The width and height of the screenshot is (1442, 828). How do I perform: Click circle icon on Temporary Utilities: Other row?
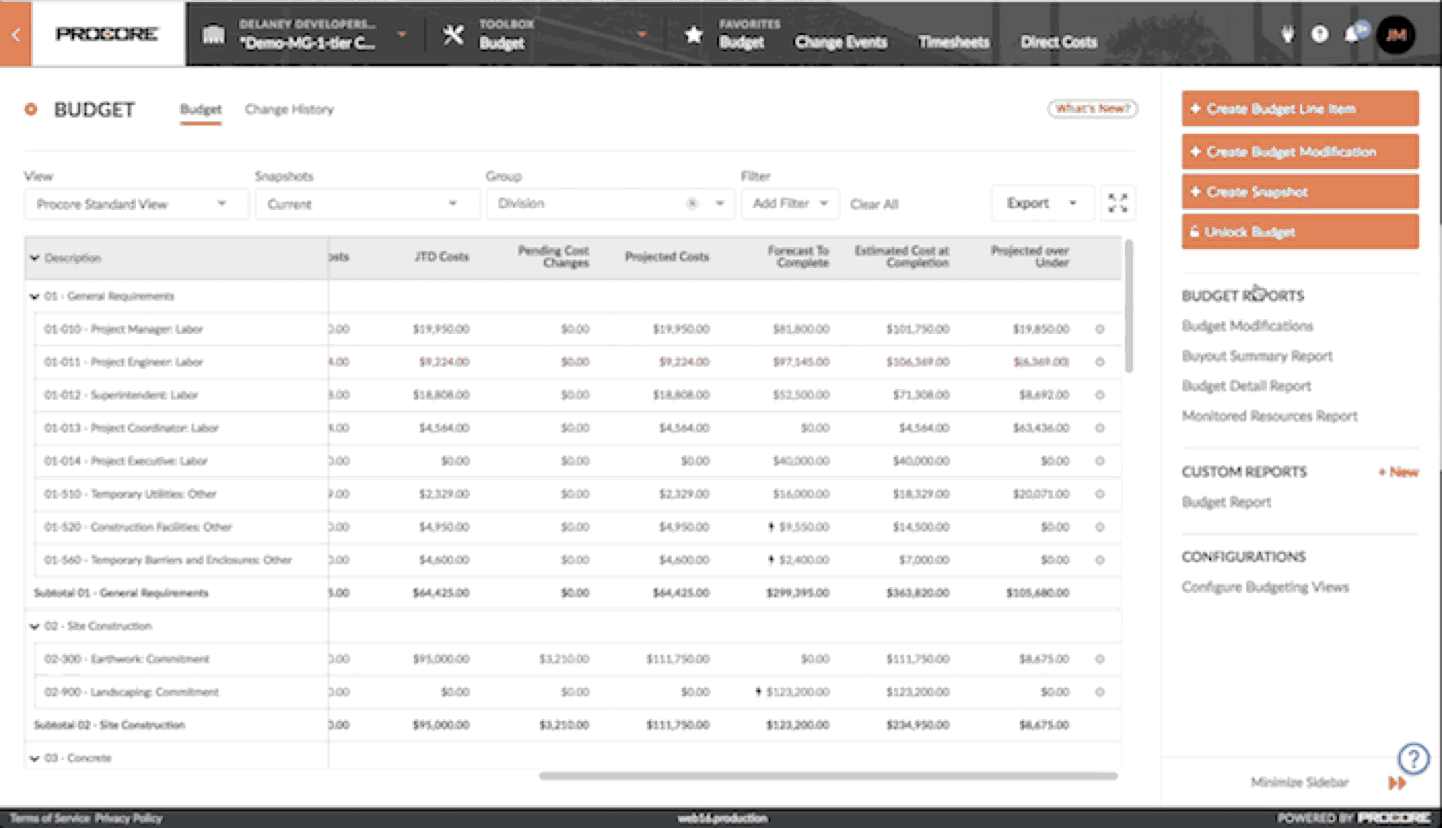[1100, 494]
